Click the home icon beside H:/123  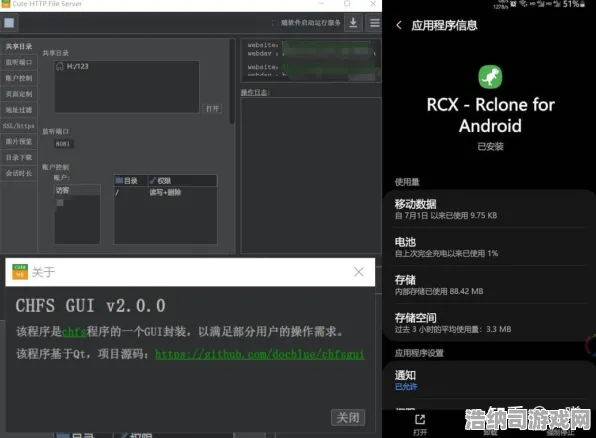60,67
